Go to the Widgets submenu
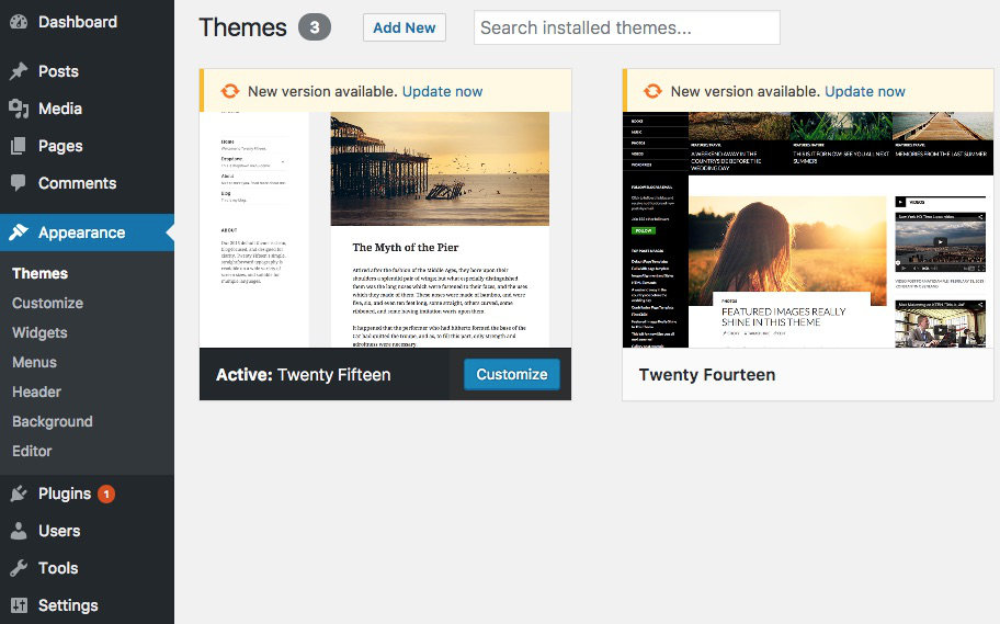Viewport: 1006px width, 632px height. pos(40,332)
